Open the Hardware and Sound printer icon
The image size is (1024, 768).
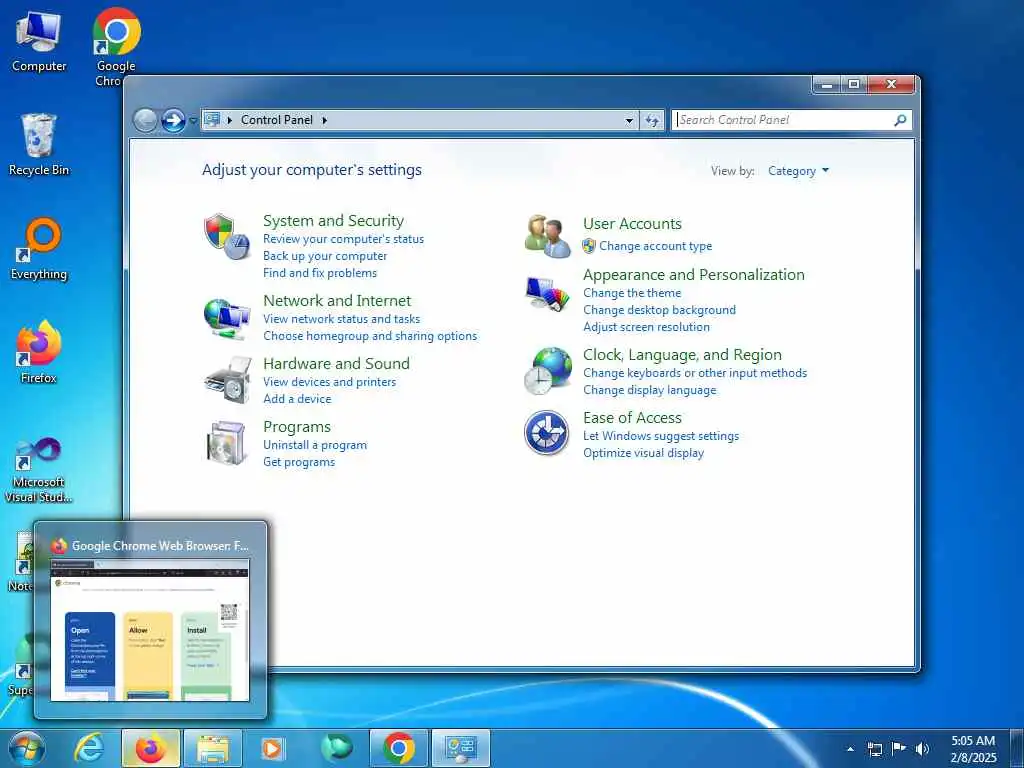coord(228,380)
